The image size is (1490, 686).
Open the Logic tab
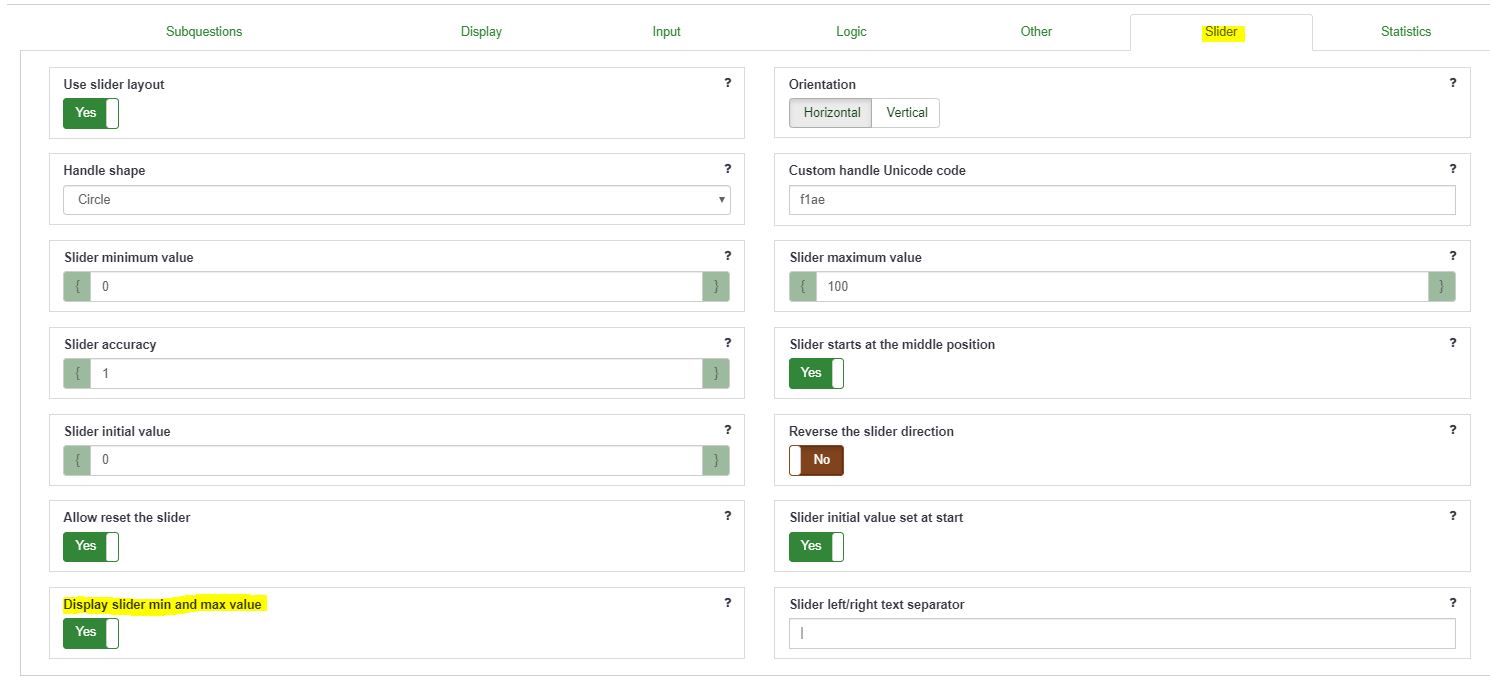pos(851,32)
